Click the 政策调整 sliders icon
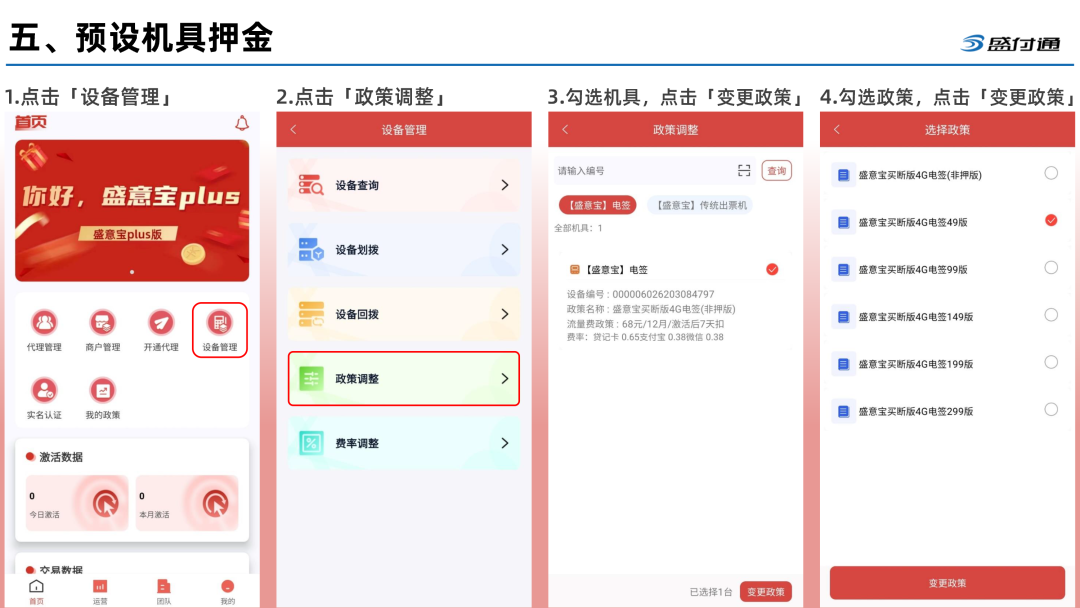The height and width of the screenshot is (608, 1080). [311, 379]
